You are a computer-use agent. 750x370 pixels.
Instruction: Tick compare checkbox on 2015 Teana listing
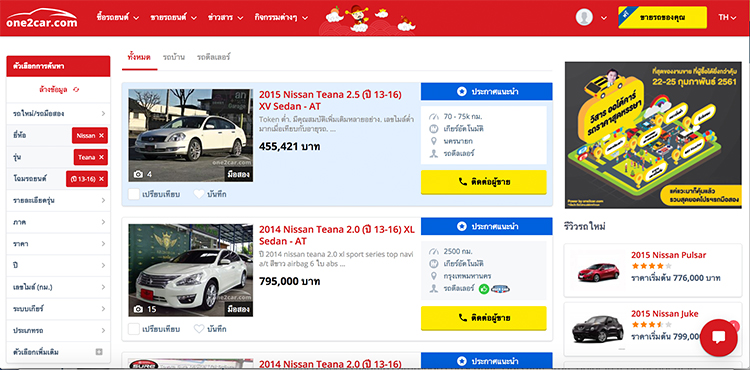pos(134,194)
